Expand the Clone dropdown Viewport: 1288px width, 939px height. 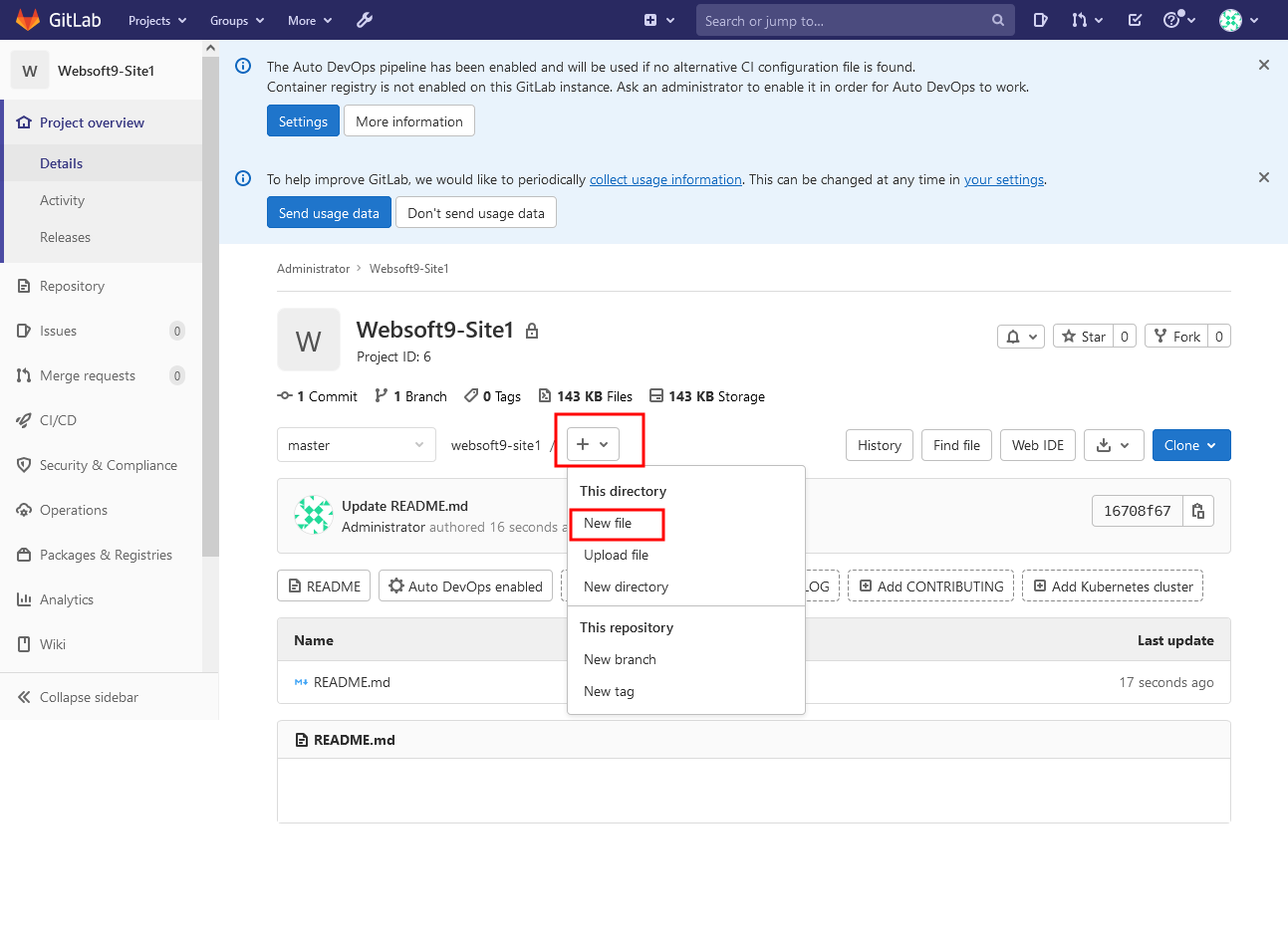pyautogui.click(x=1191, y=445)
